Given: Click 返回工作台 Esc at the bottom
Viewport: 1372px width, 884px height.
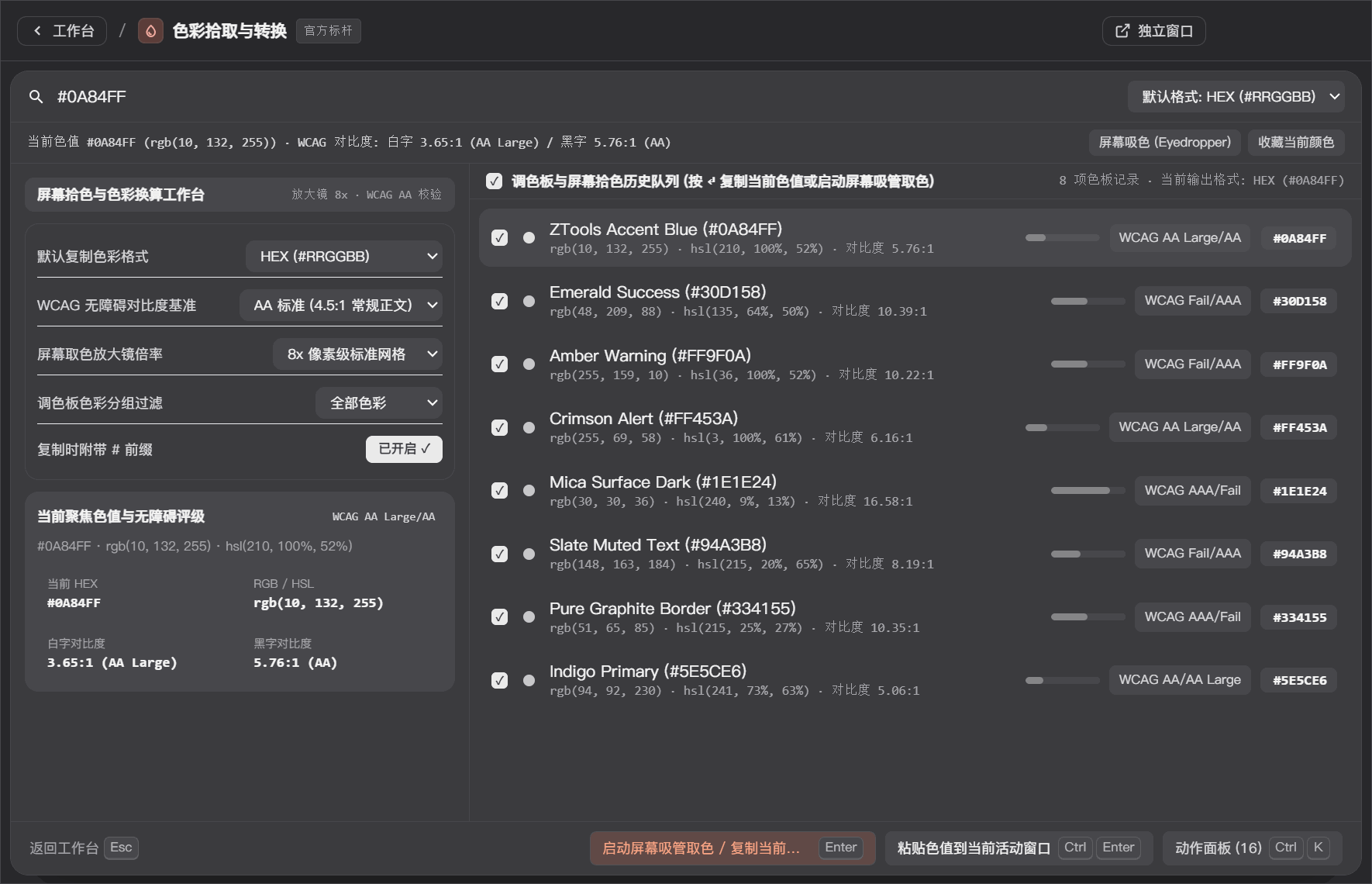Looking at the screenshot, I should 84,848.
